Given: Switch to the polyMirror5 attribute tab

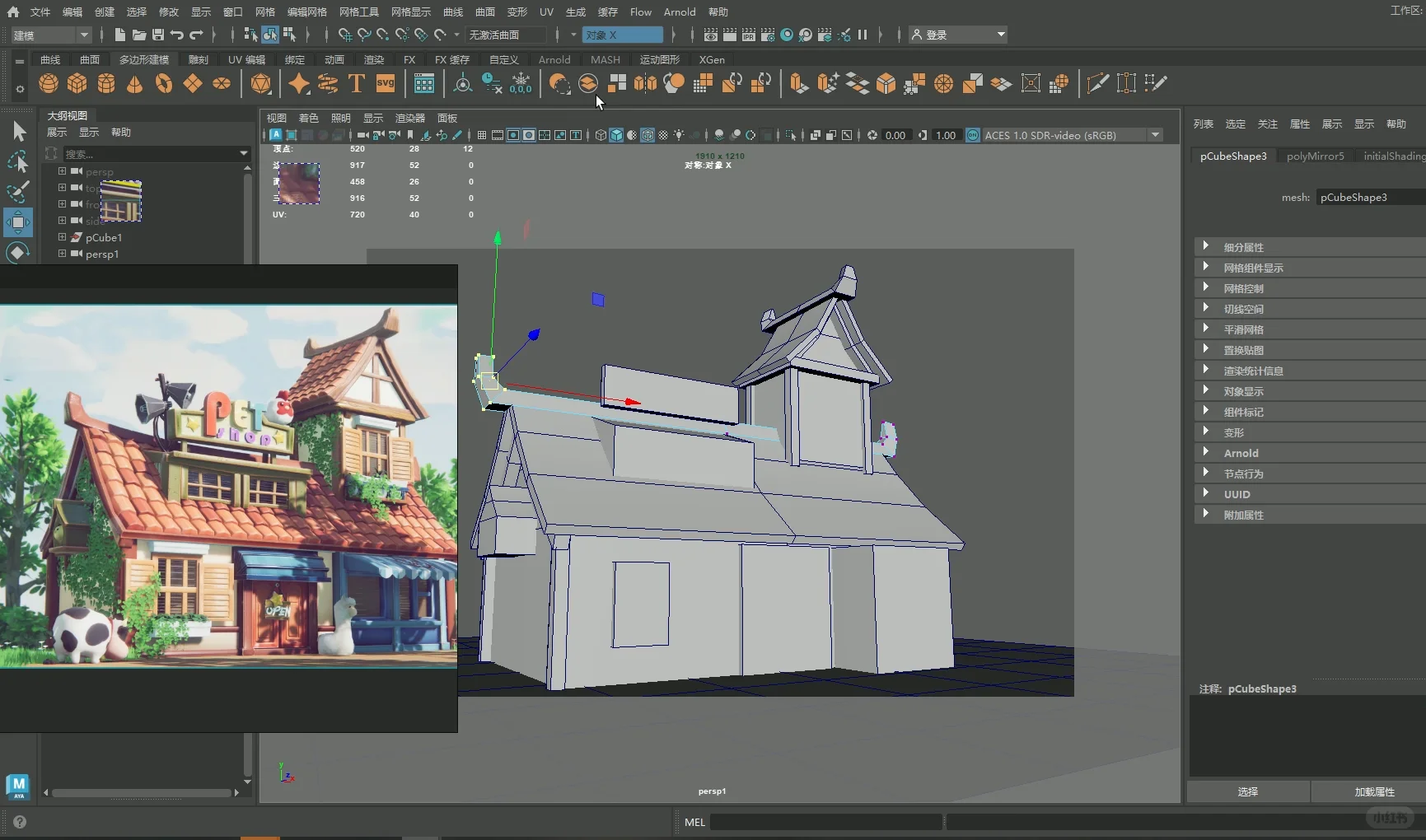Looking at the screenshot, I should pyautogui.click(x=1315, y=156).
